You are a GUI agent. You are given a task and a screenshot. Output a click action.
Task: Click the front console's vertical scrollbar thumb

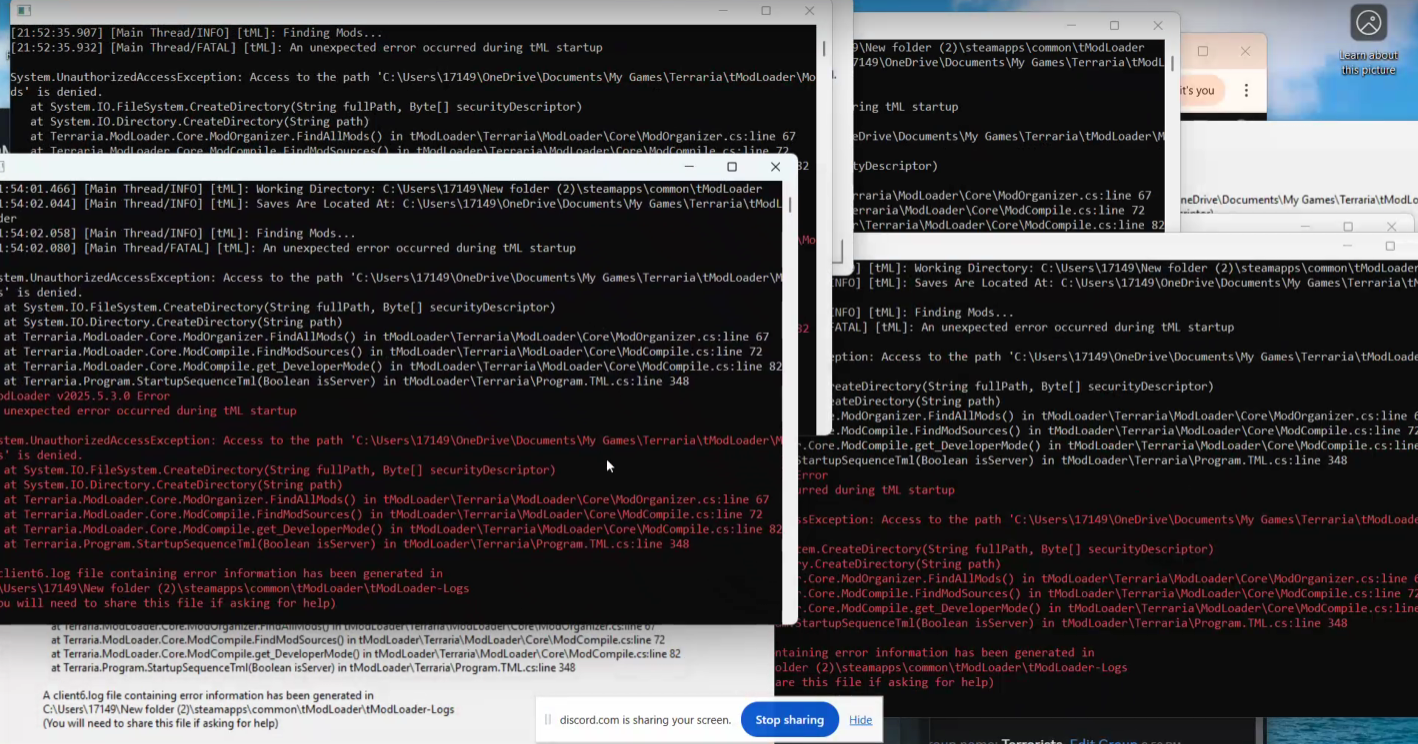pyautogui.click(x=790, y=205)
